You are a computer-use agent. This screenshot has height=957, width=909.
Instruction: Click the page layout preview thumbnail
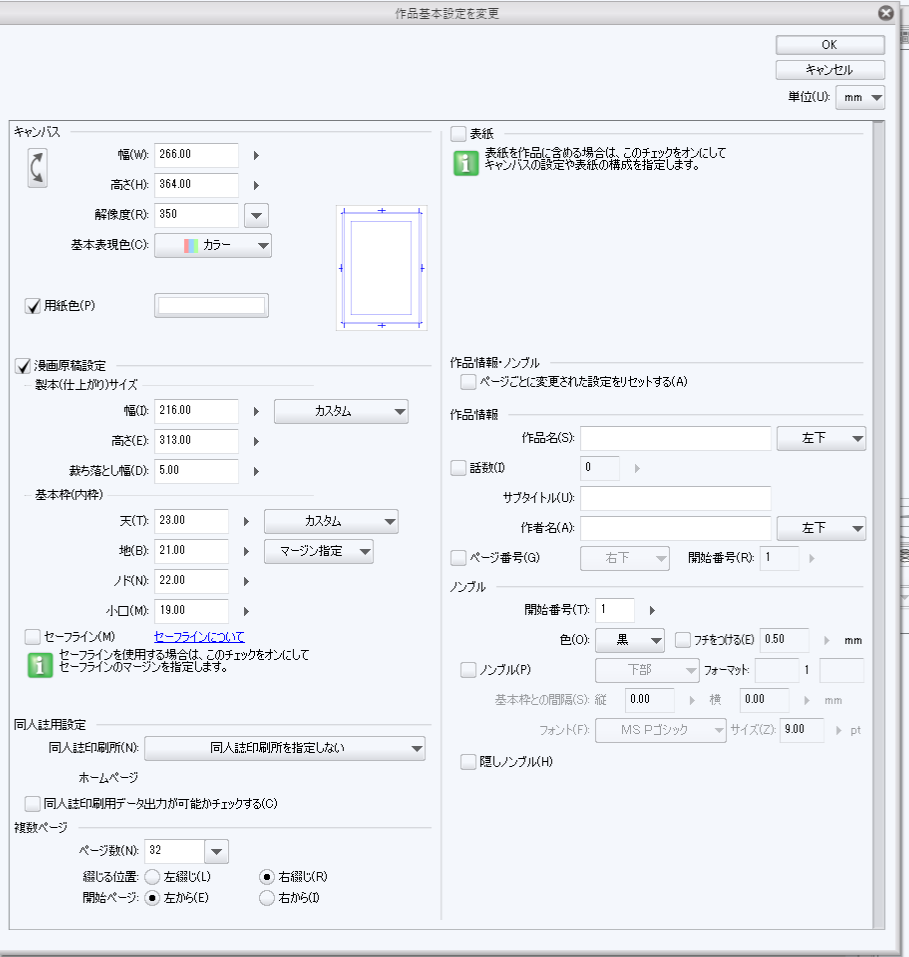[x=382, y=268]
